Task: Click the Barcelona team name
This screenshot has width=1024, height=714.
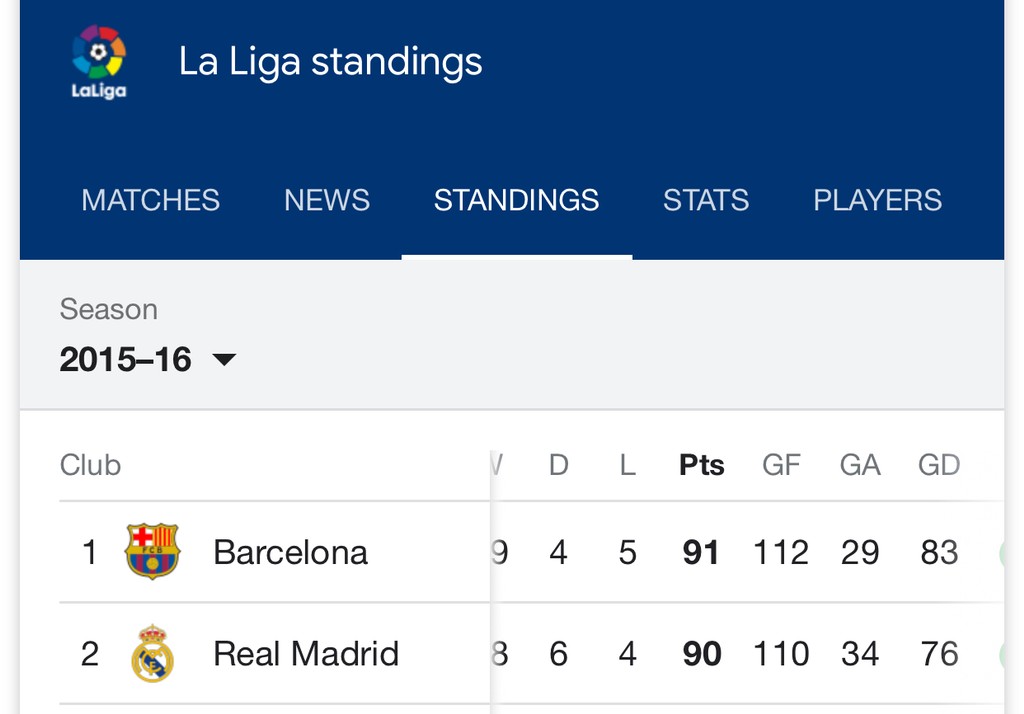Action: click(290, 552)
